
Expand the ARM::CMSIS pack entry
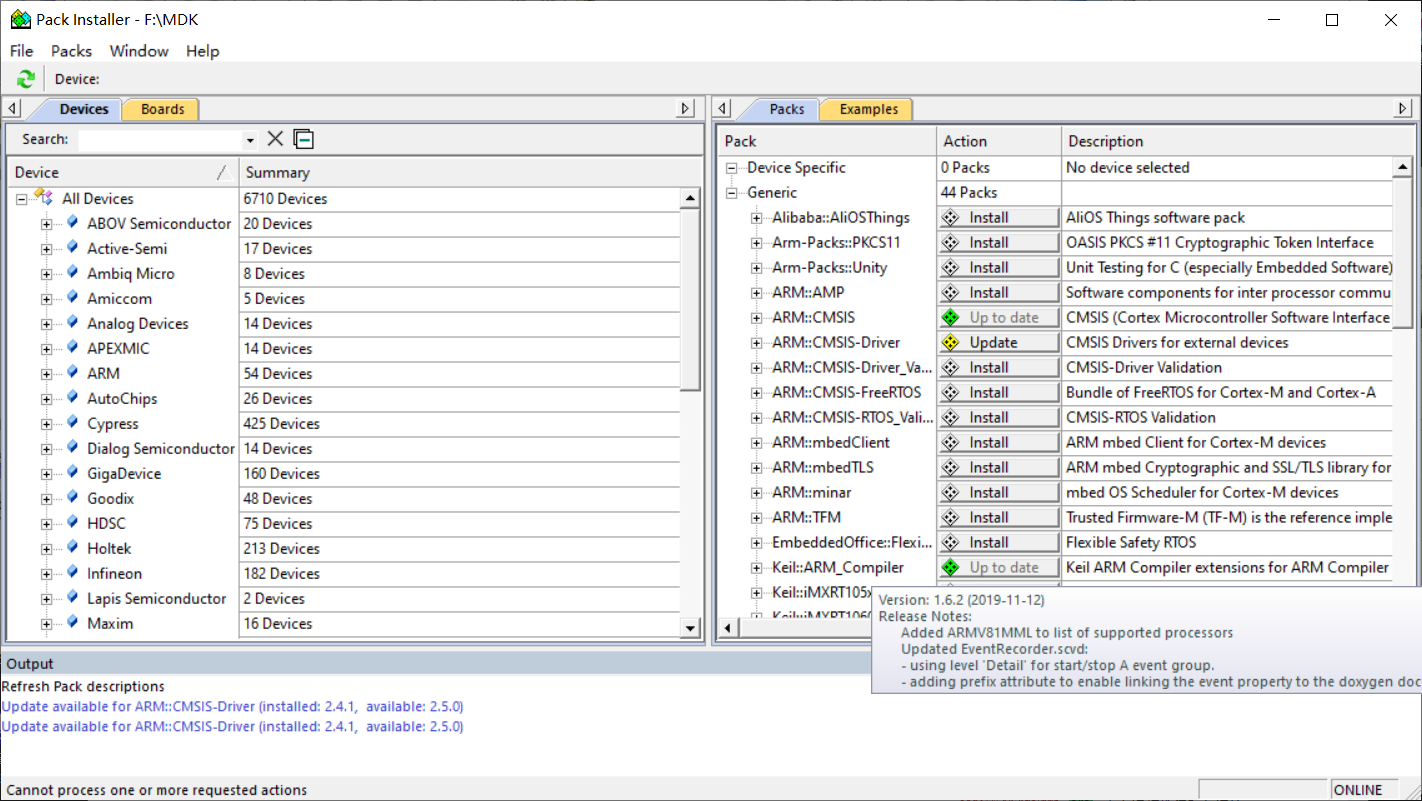click(757, 318)
